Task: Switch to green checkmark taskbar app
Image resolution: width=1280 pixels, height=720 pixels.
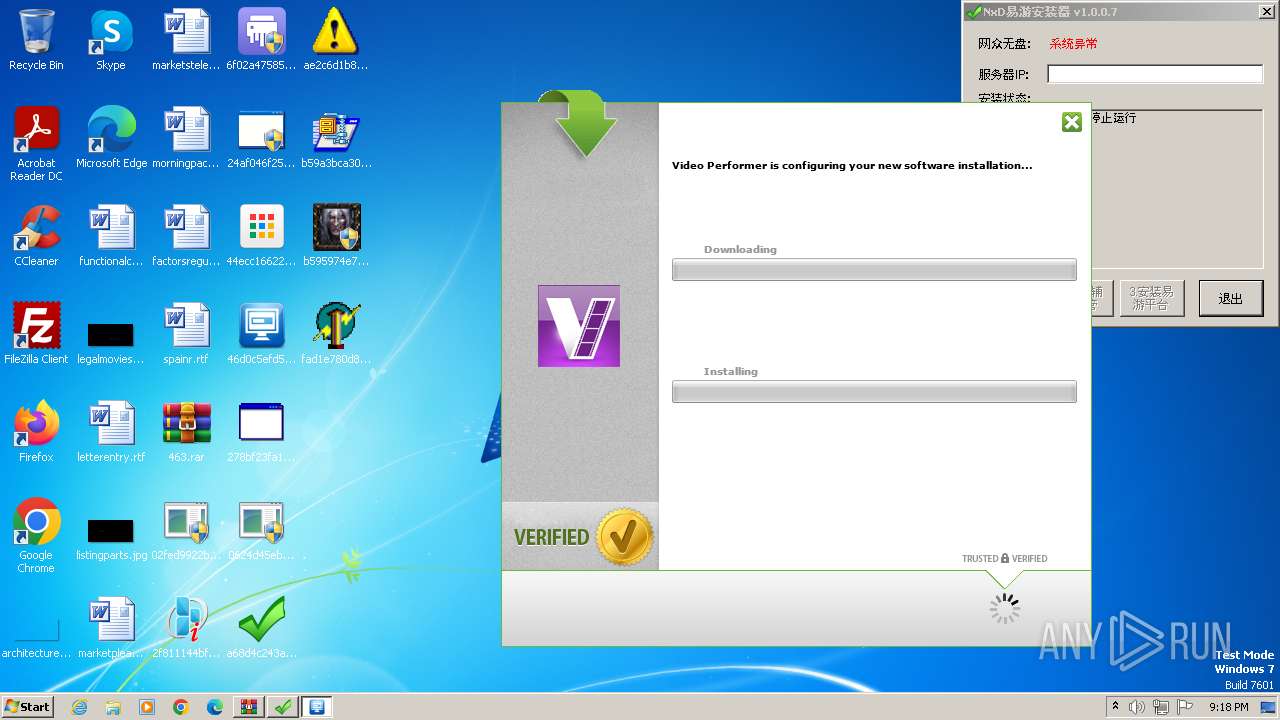Action: 283,707
